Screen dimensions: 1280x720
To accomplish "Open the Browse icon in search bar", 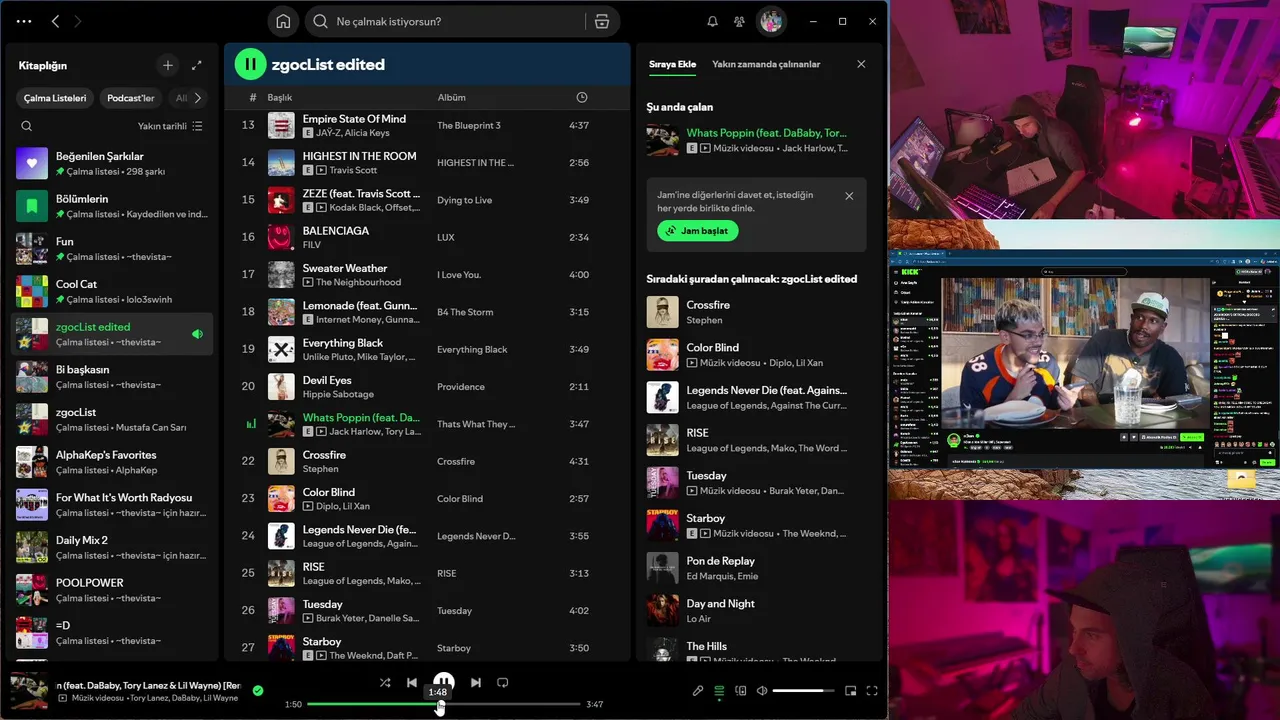I will (x=601, y=21).
